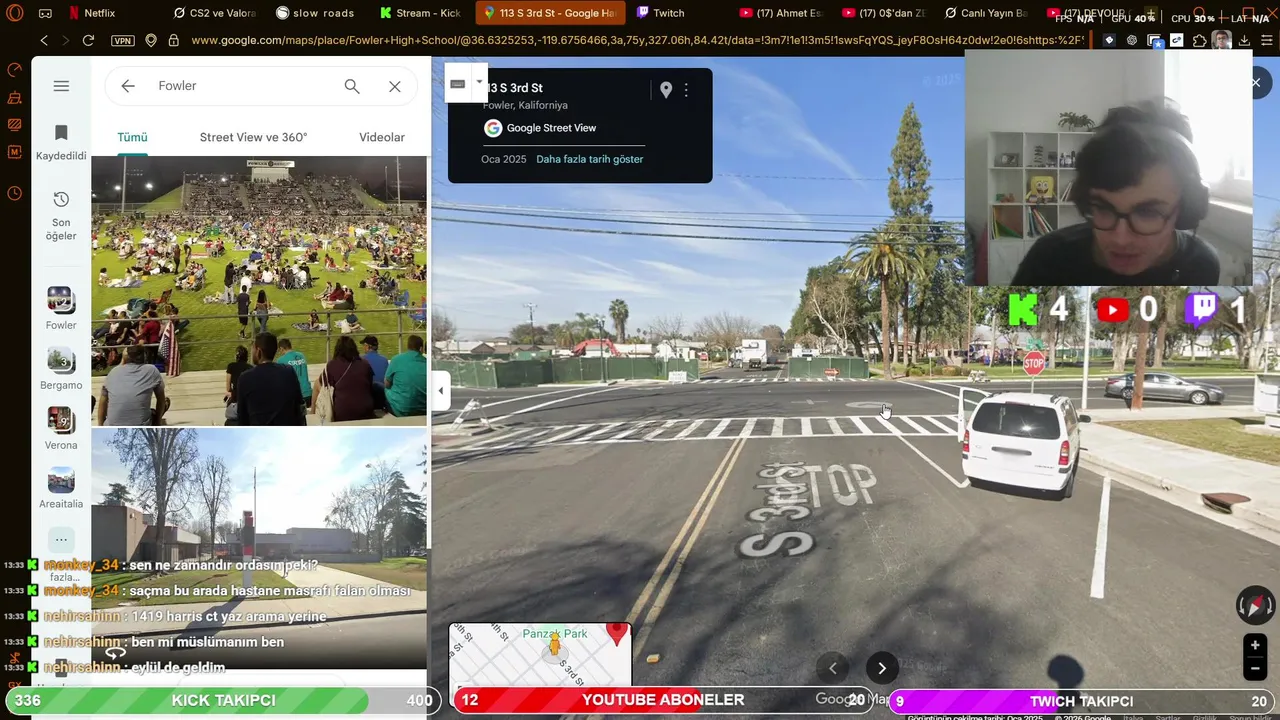Collapse the side panel arrow

441,391
